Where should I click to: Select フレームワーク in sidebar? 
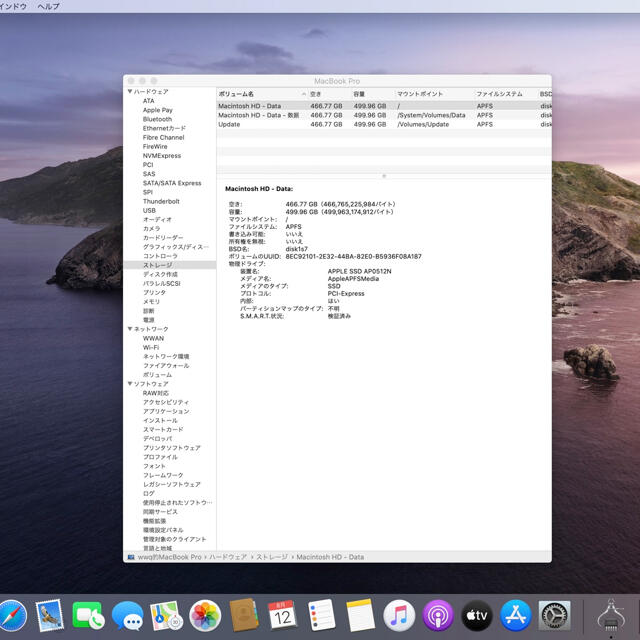point(163,475)
